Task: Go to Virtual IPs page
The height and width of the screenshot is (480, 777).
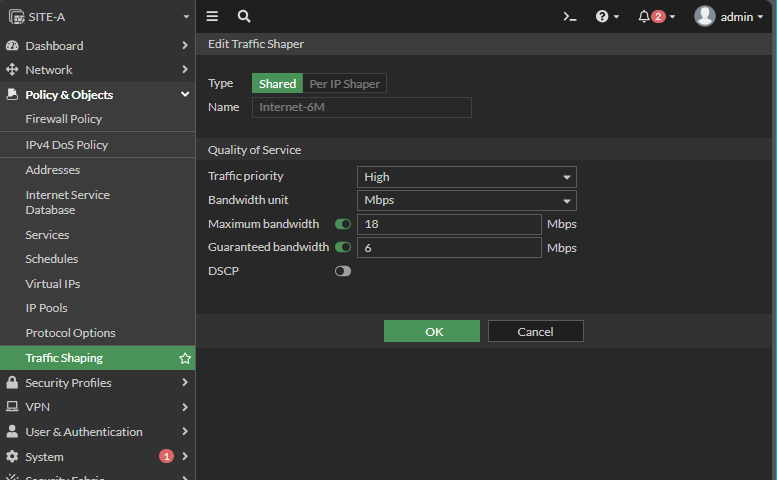Action: (52, 284)
